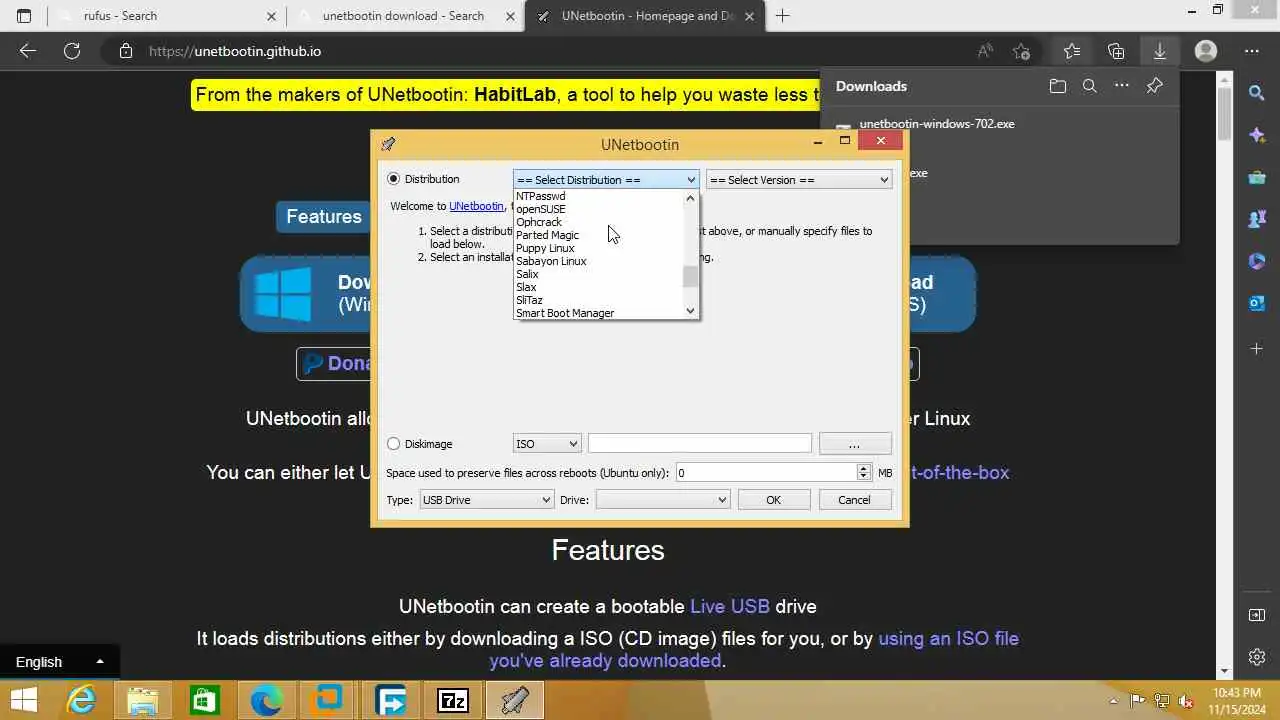Go back to the previous page

tap(28, 51)
